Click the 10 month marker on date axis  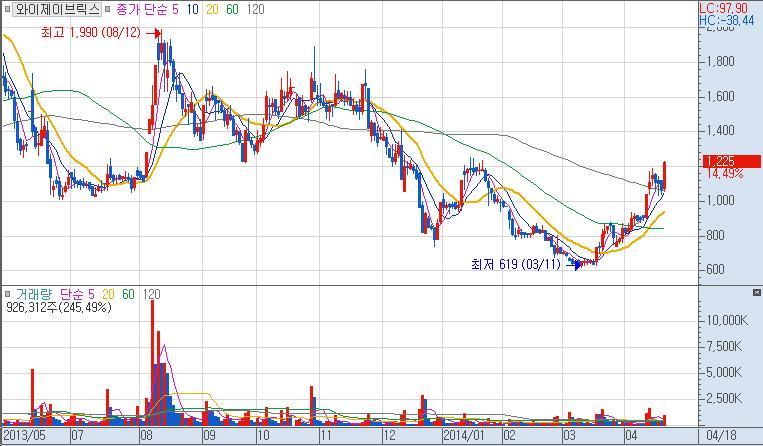(263, 435)
